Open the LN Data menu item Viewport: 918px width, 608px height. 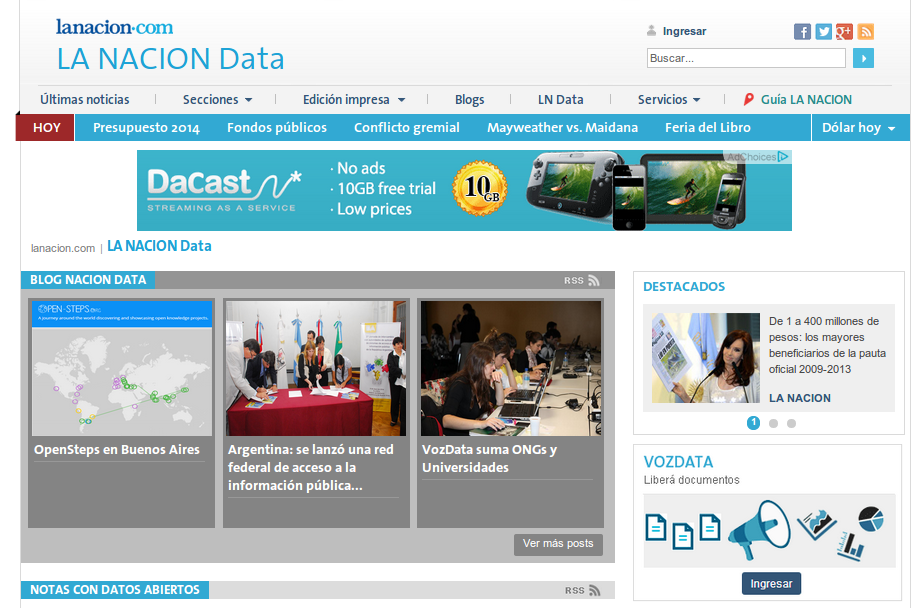coord(561,99)
